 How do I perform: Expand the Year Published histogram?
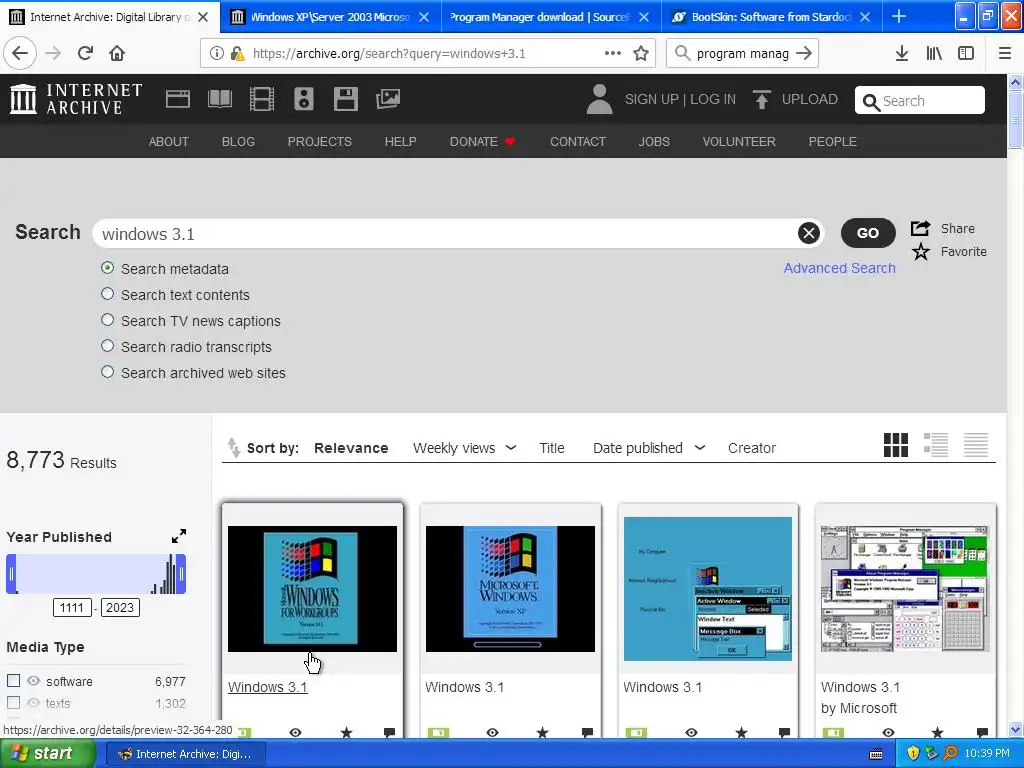(179, 536)
